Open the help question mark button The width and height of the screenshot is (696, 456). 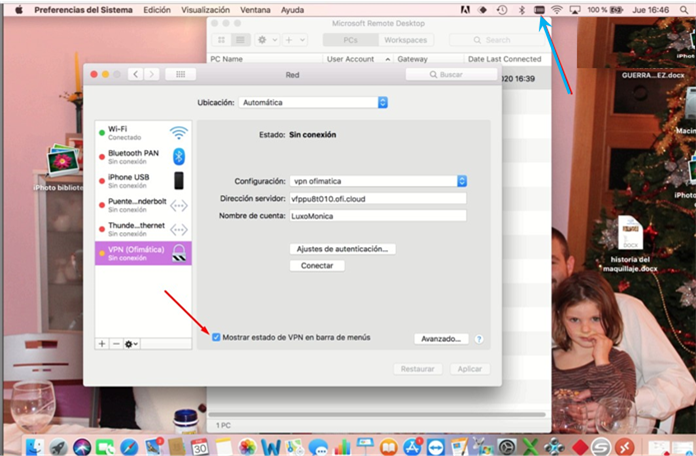(478, 339)
